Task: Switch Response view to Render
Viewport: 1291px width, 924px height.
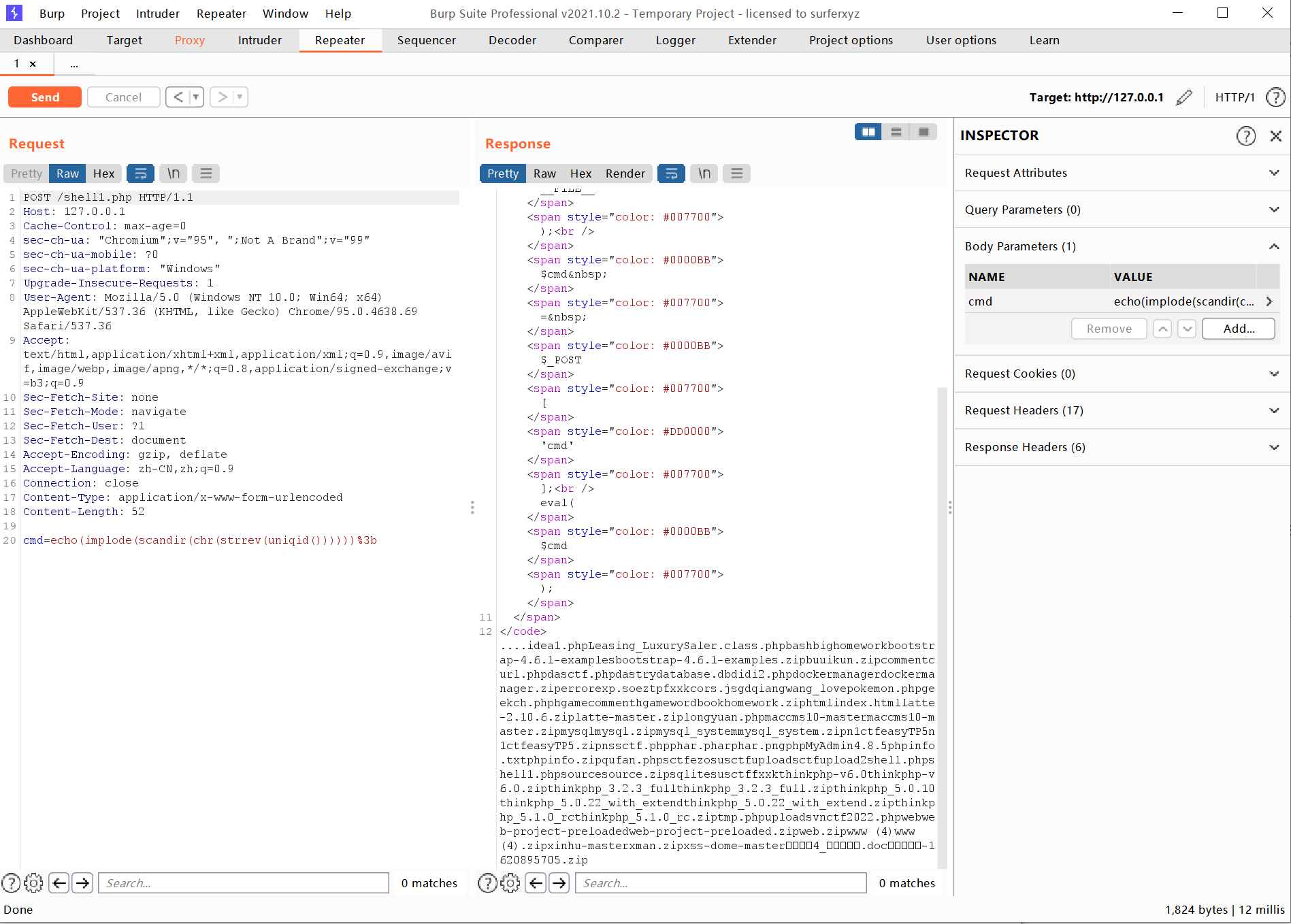Action: pyautogui.click(x=625, y=174)
